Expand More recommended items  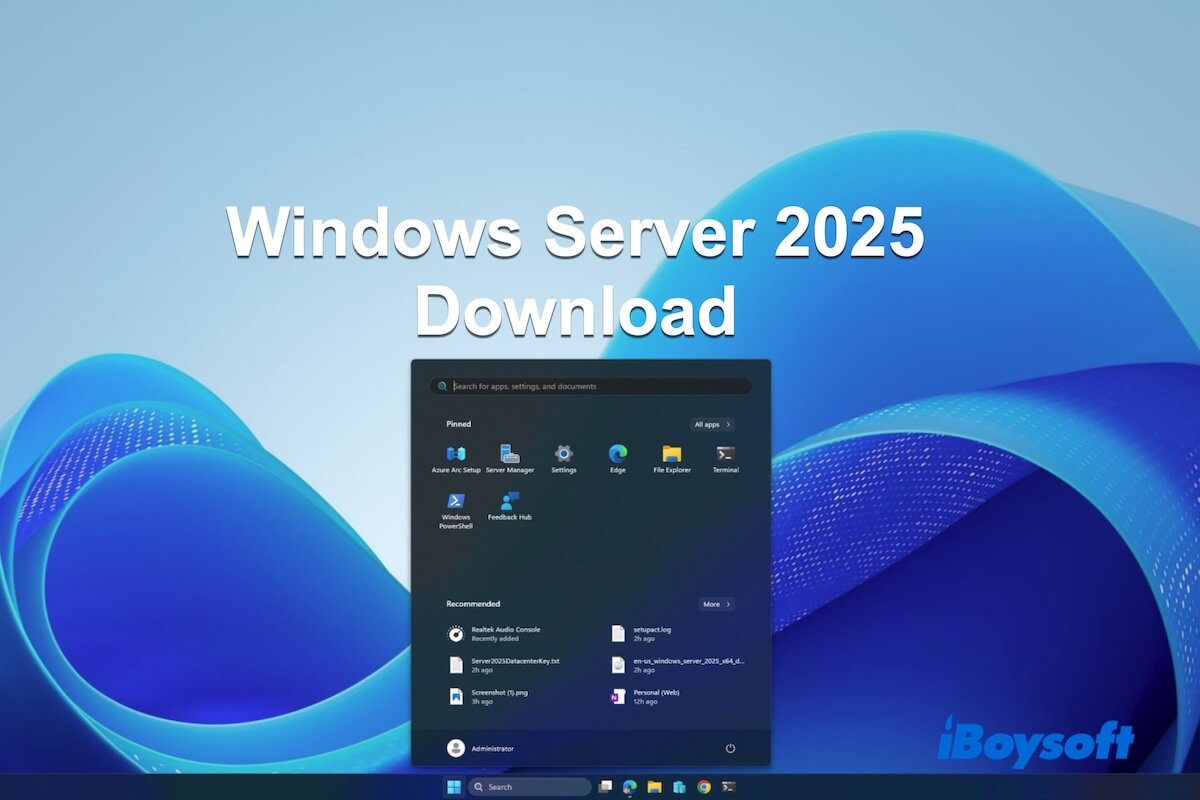point(717,604)
